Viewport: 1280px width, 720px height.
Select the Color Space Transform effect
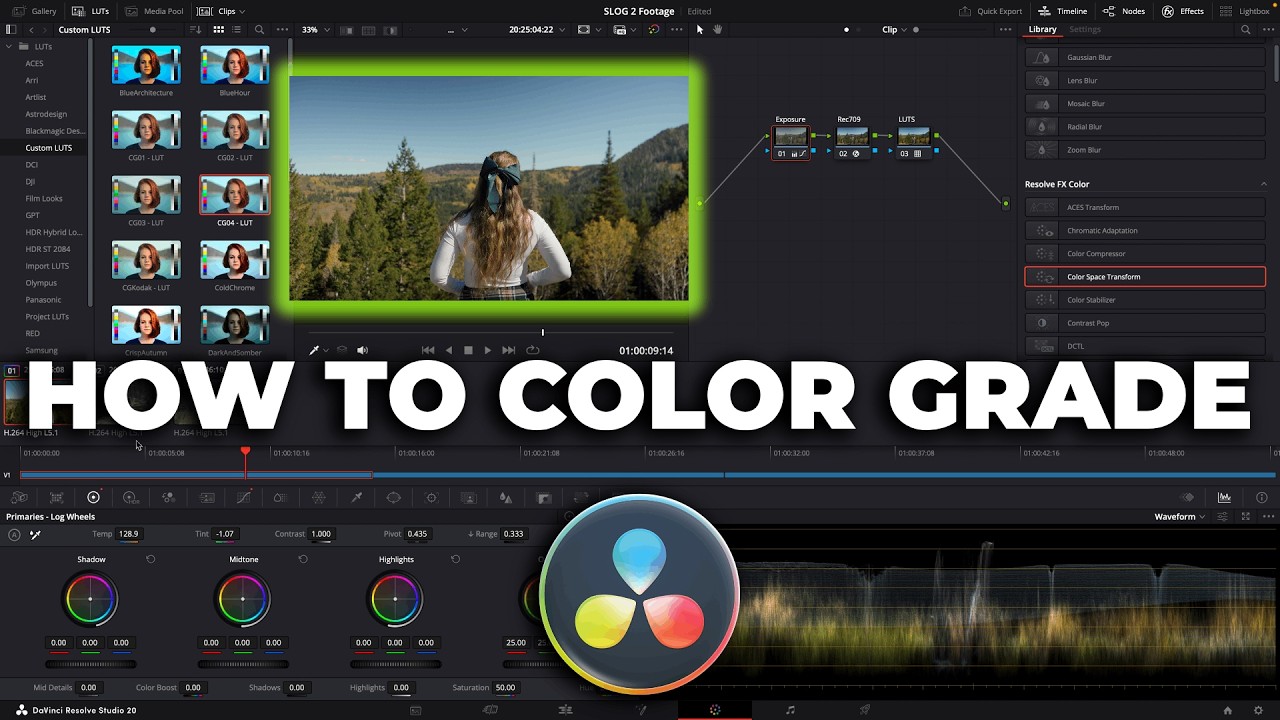point(1145,277)
